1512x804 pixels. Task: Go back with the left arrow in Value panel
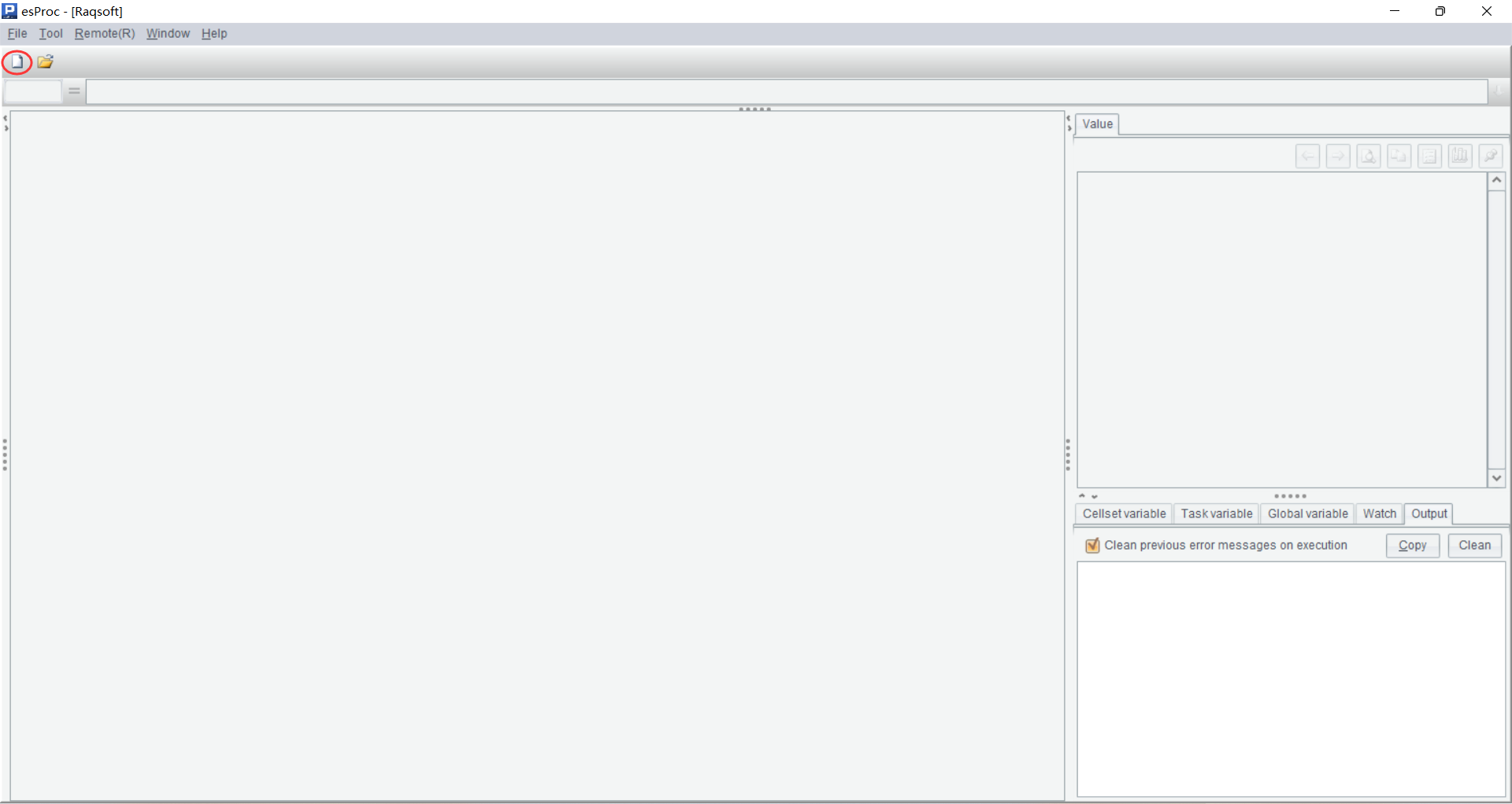click(1308, 156)
